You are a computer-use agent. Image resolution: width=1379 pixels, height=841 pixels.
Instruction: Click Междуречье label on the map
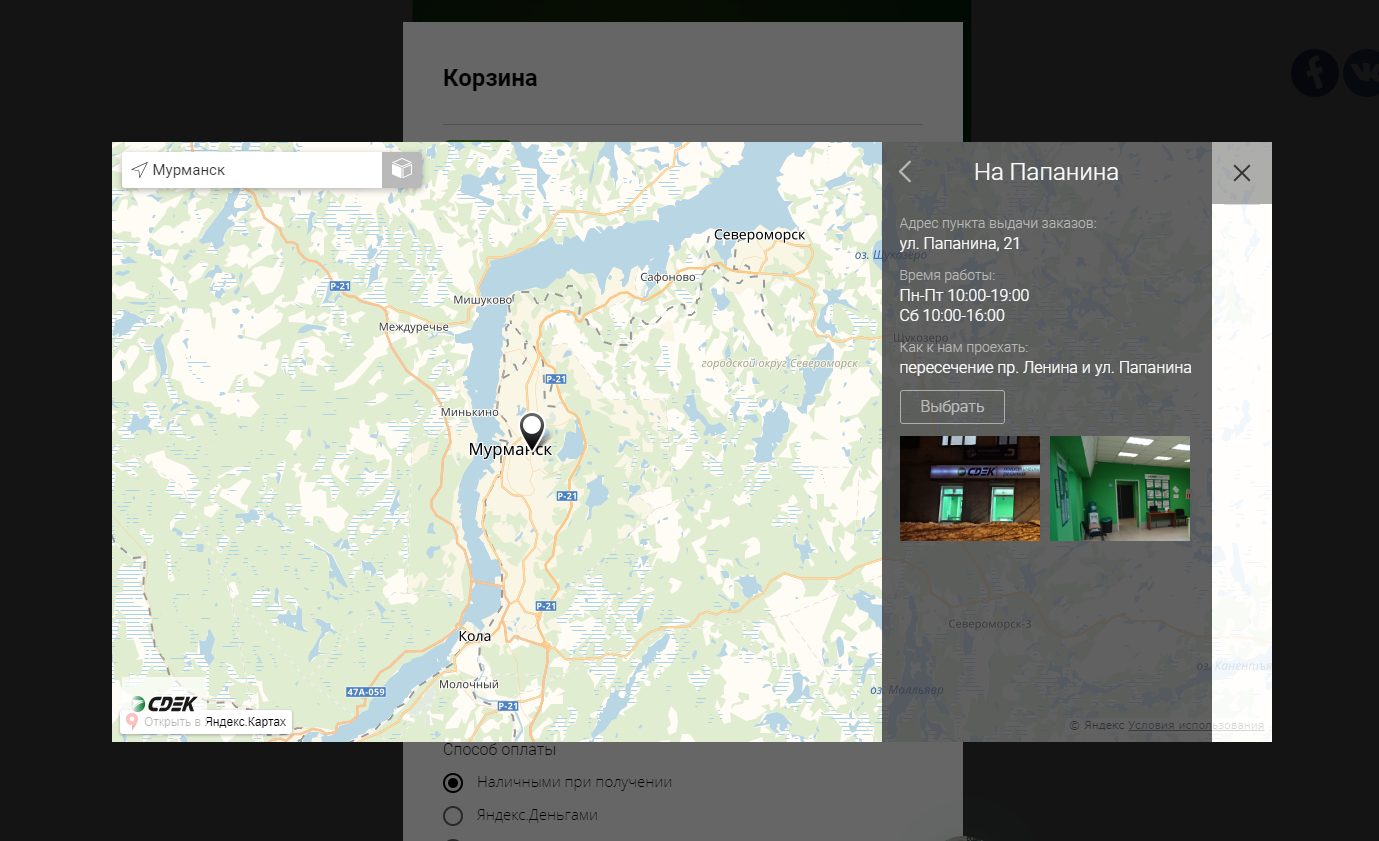pyautogui.click(x=414, y=327)
